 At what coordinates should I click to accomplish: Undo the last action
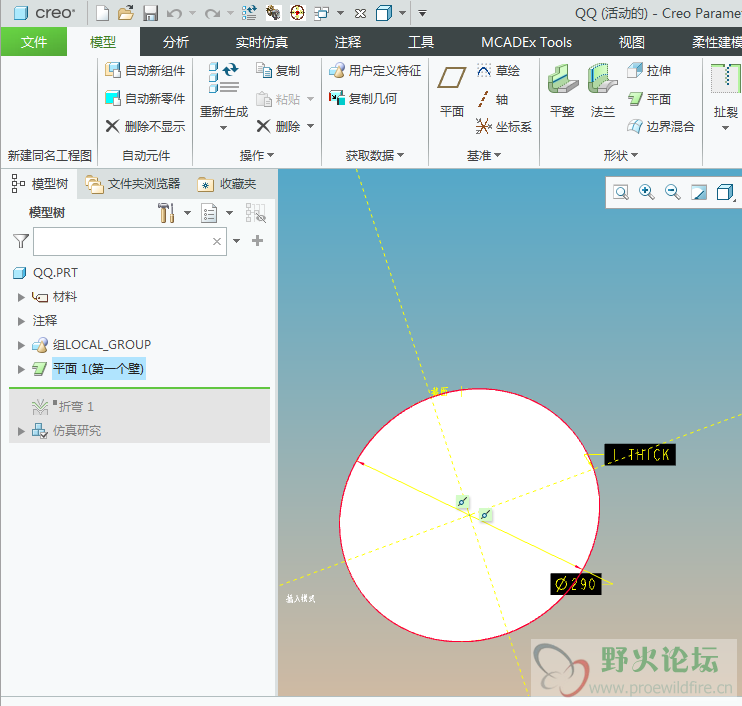[x=174, y=13]
